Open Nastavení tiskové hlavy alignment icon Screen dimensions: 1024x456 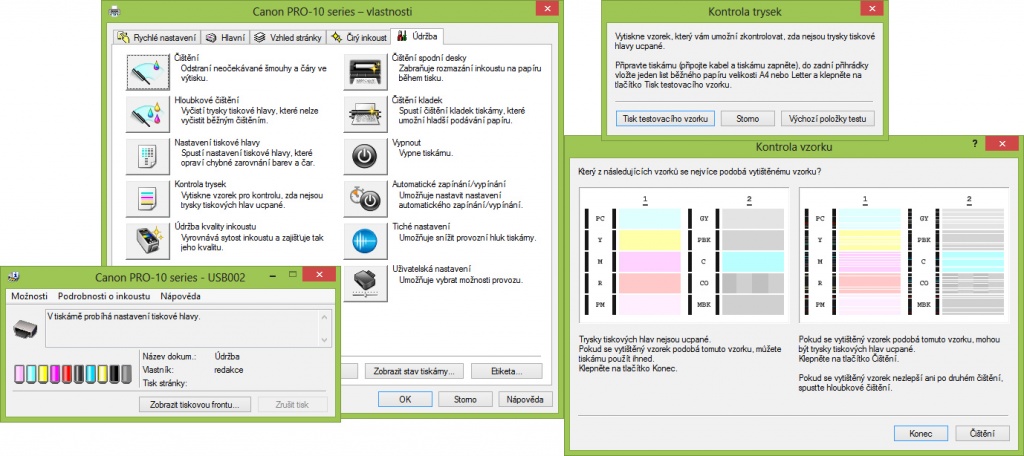click(147, 157)
